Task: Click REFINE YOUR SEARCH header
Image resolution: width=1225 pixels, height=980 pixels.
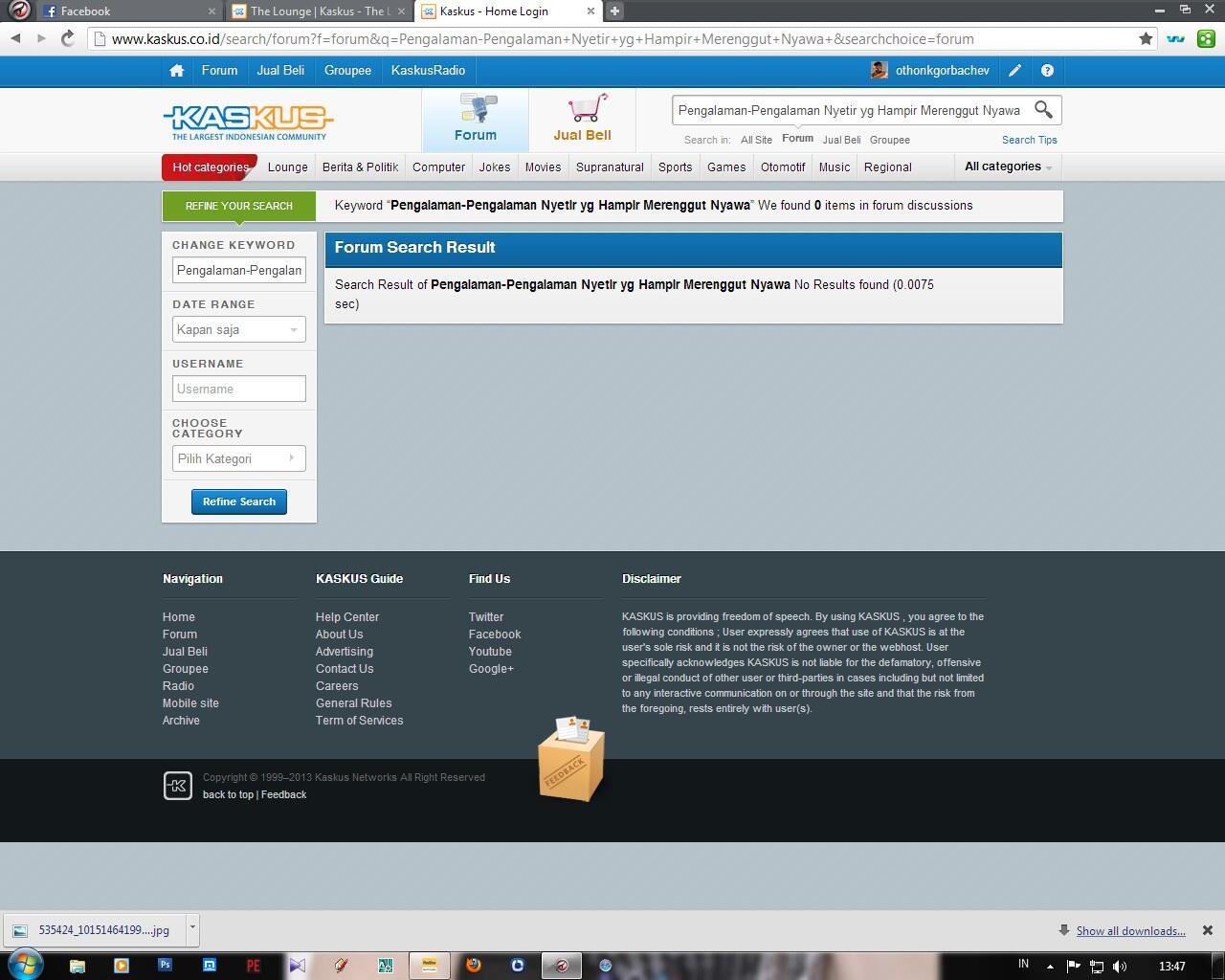Action: [239, 206]
